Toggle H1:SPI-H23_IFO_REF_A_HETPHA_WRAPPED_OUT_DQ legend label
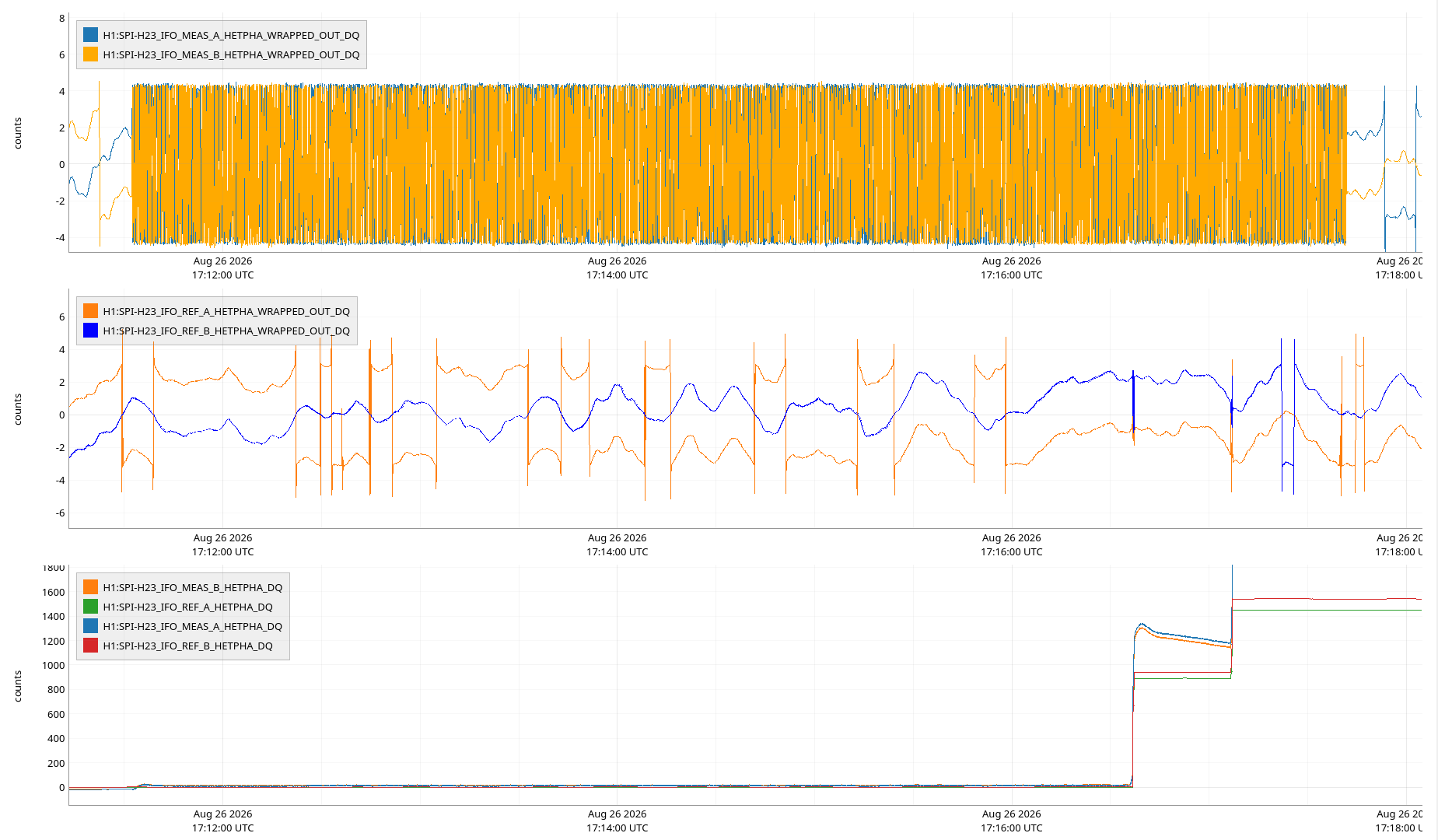 226,311
